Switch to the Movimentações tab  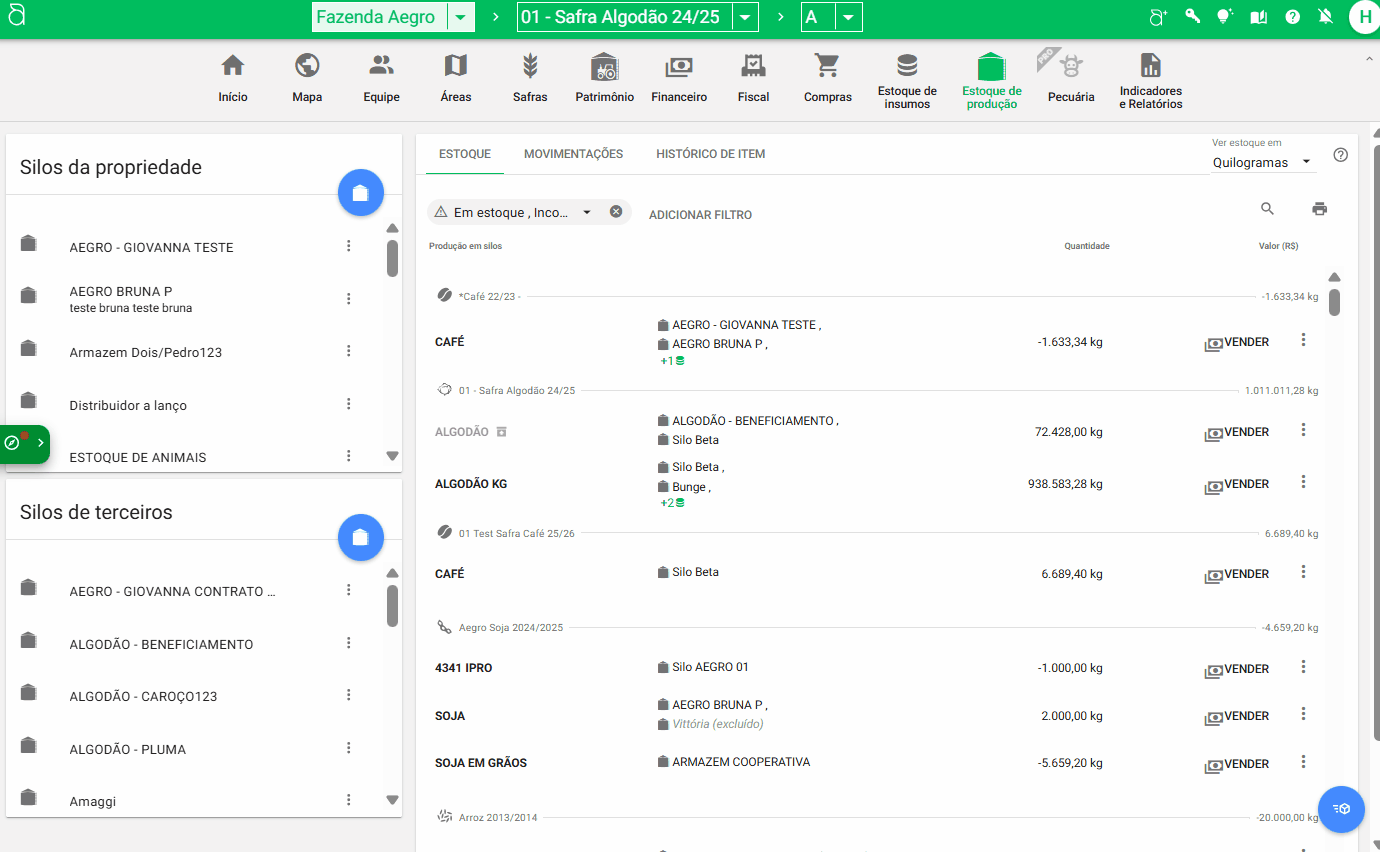(573, 154)
